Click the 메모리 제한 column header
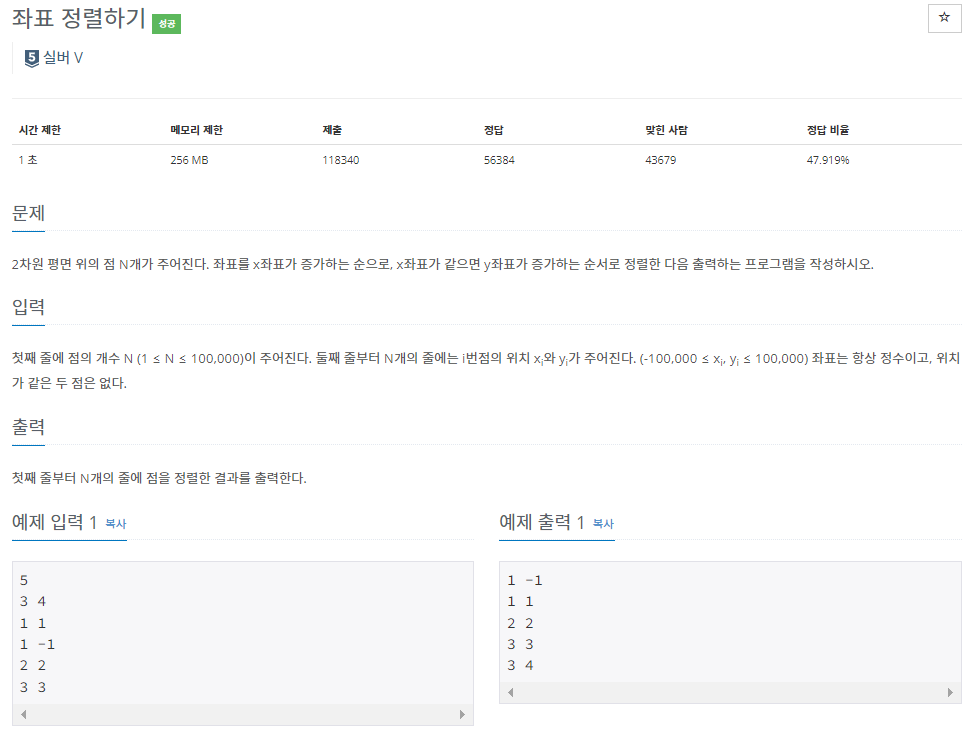This screenshot has height=742, width=972. (x=197, y=130)
